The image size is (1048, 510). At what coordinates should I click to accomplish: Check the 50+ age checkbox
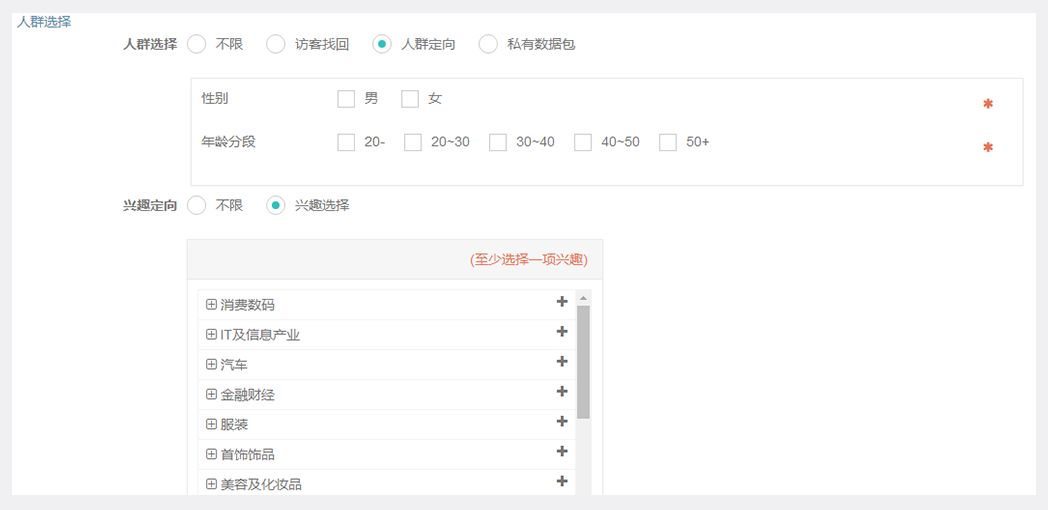[x=668, y=143]
